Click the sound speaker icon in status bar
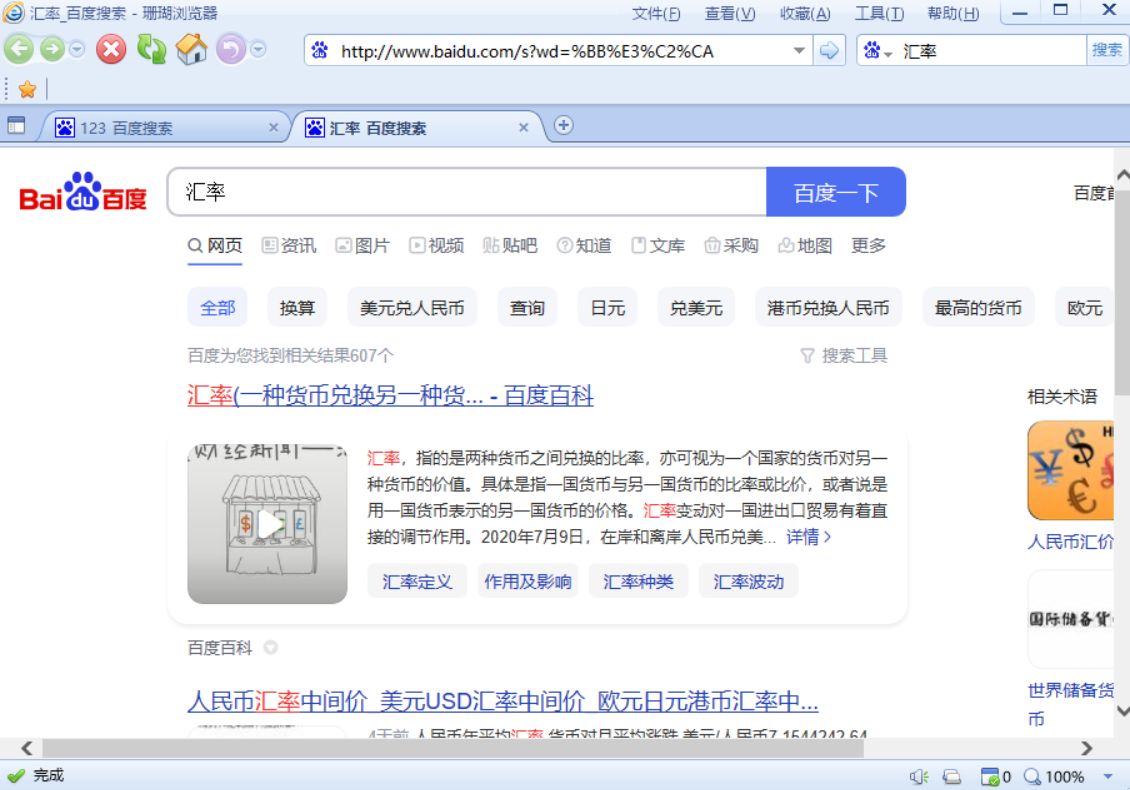Image resolution: width=1130 pixels, height=790 pixels. click(x=919, y=776)
